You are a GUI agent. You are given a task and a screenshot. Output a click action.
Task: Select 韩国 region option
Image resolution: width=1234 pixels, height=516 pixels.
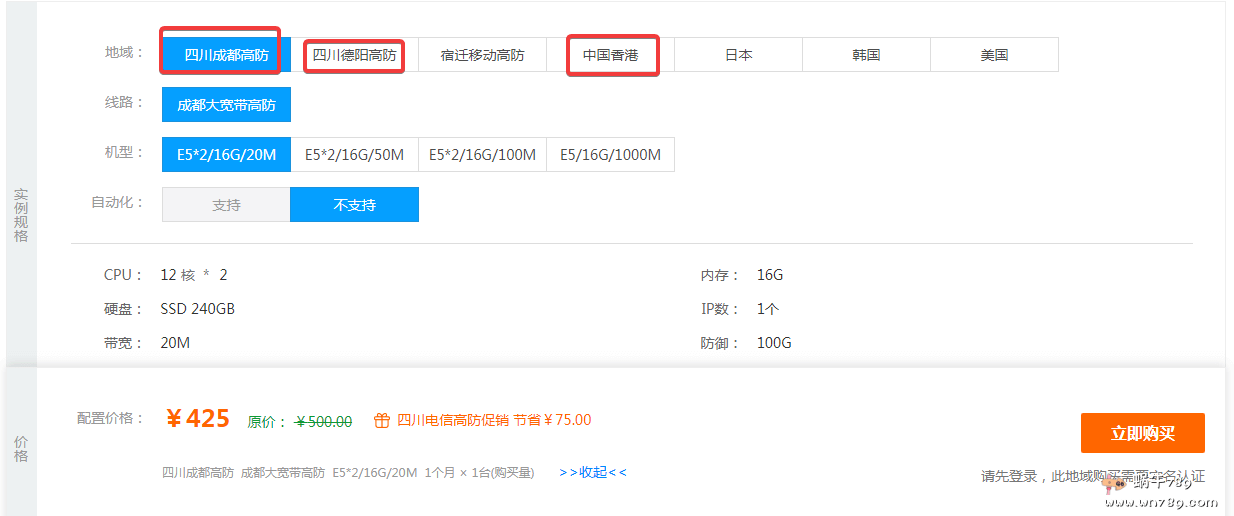[866, 55]
